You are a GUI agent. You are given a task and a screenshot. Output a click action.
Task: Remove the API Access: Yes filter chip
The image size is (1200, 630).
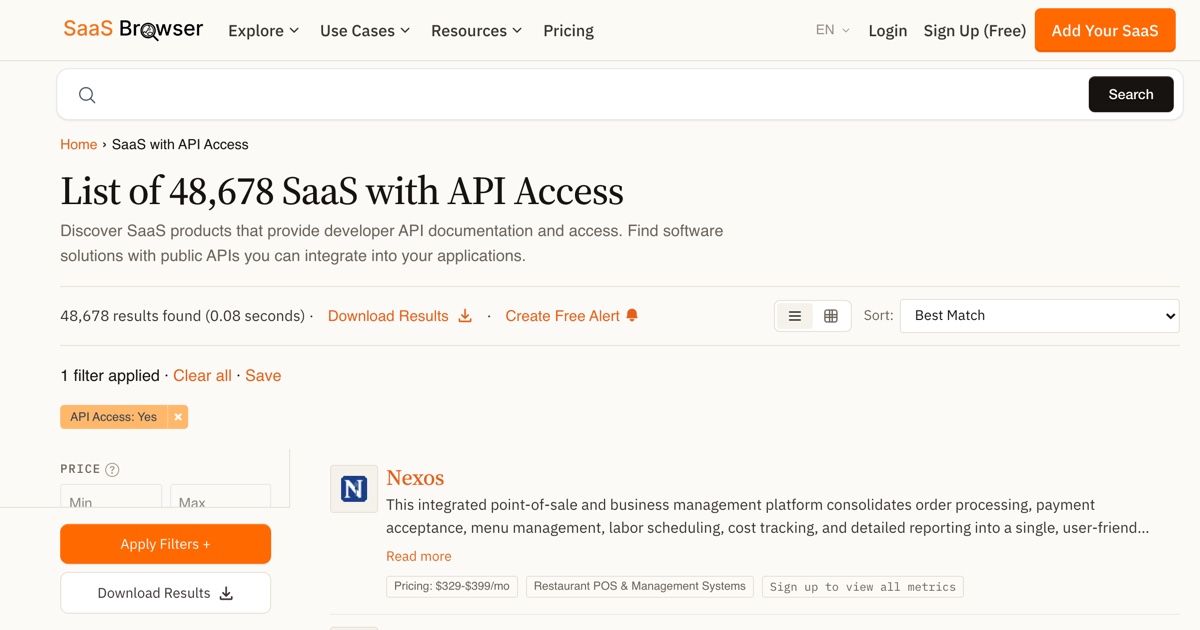[178, 417]
